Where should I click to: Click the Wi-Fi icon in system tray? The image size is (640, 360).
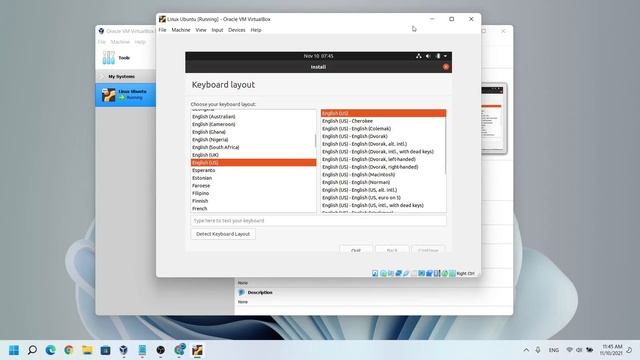tap(569, 350)
